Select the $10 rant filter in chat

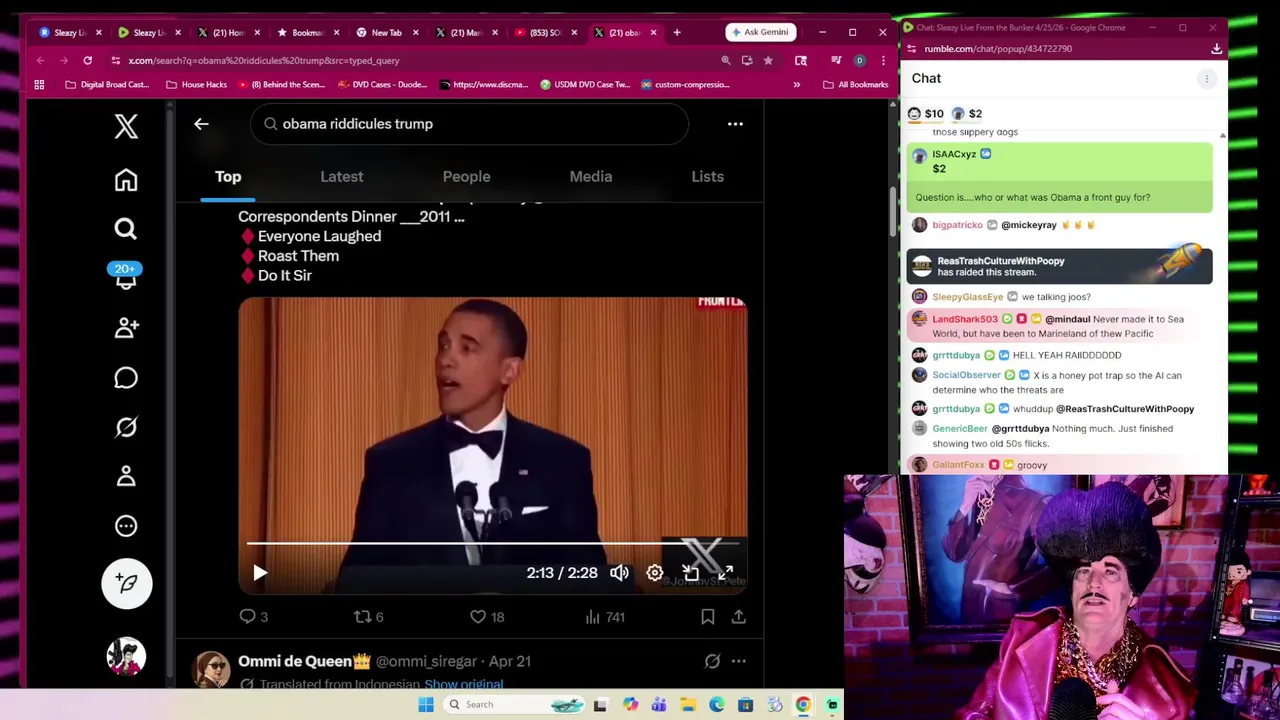pyautogui.click(x=926, y=114)
